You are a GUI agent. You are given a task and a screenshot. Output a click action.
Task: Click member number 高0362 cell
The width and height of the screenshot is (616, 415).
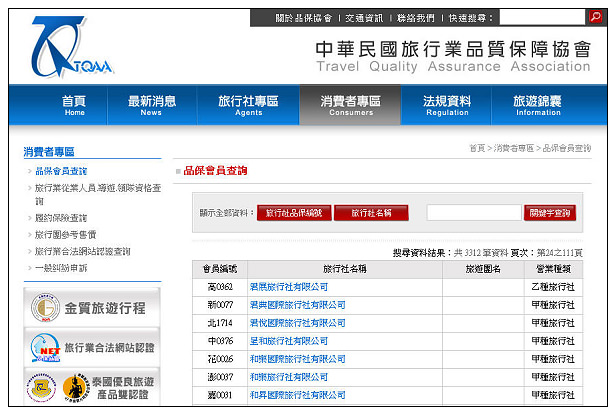220,287
